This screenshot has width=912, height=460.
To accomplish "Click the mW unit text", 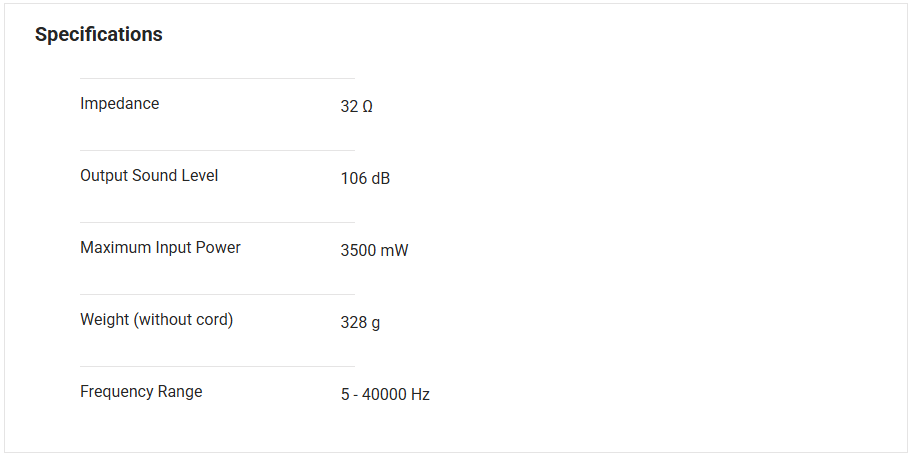I will pos(394,250).
